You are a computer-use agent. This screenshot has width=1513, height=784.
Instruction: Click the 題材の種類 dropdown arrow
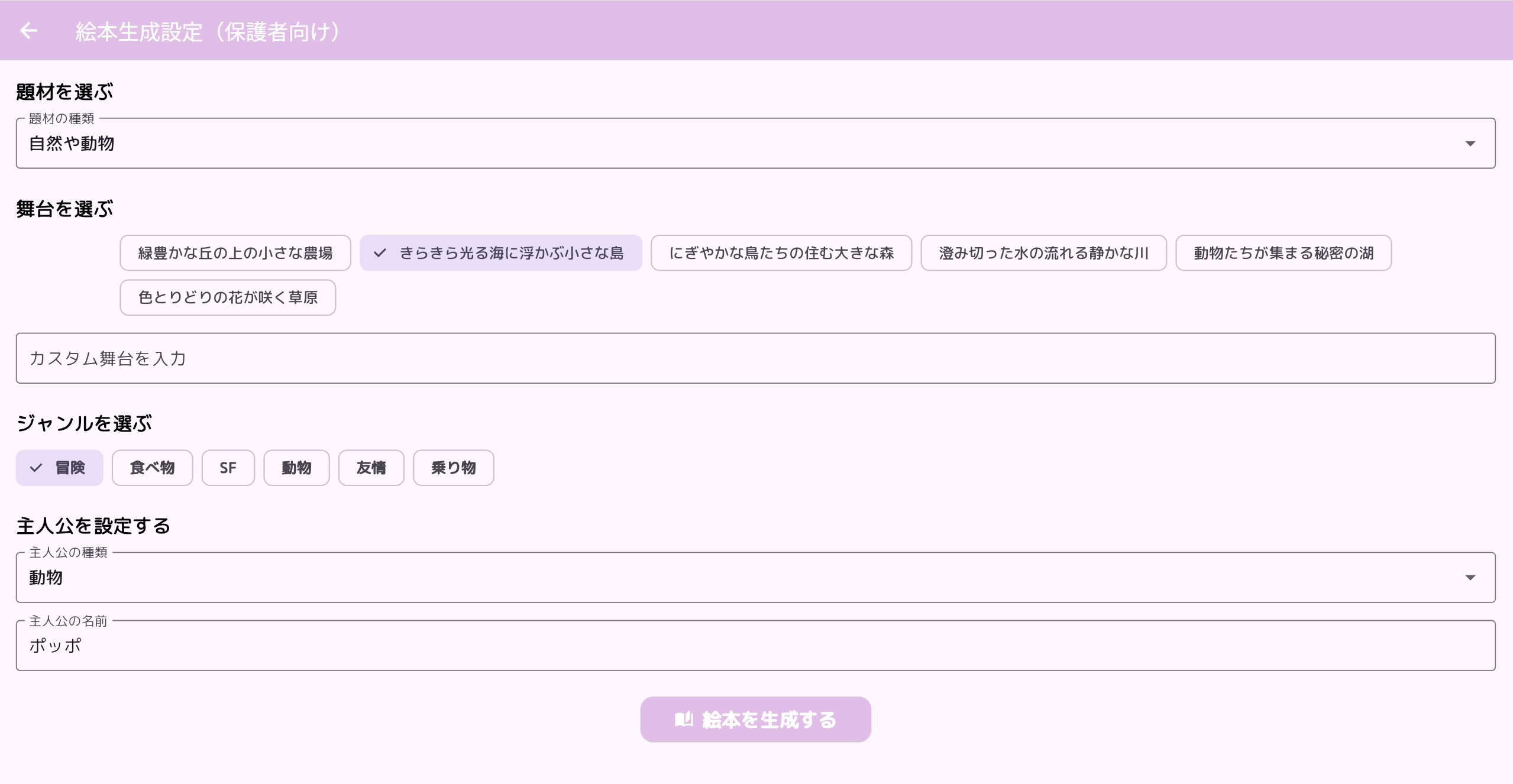[1470, 144]
